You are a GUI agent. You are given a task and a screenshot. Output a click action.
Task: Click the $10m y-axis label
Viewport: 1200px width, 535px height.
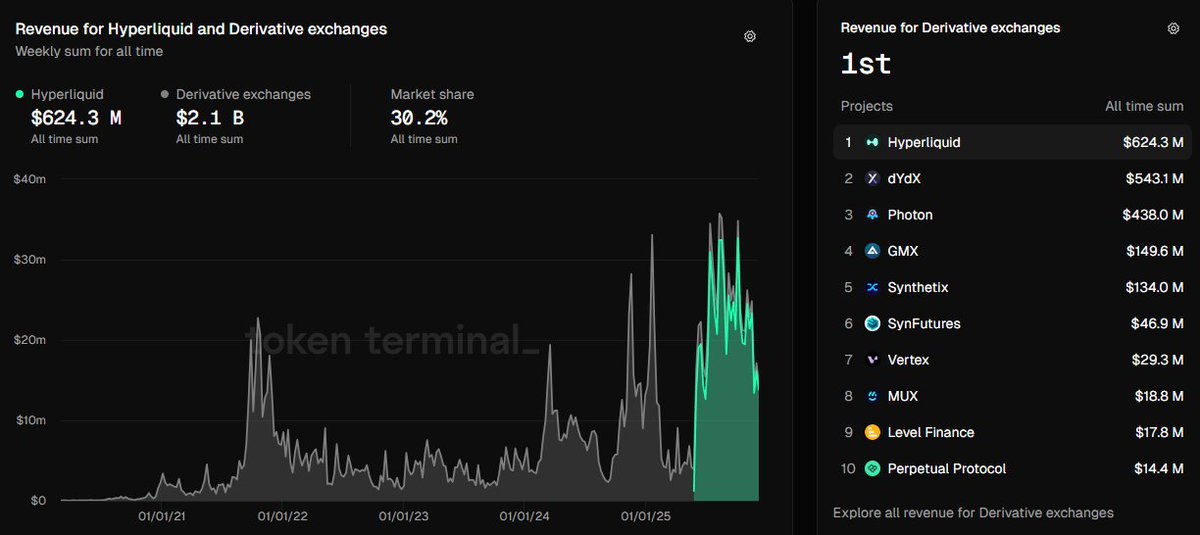[31, 420]
